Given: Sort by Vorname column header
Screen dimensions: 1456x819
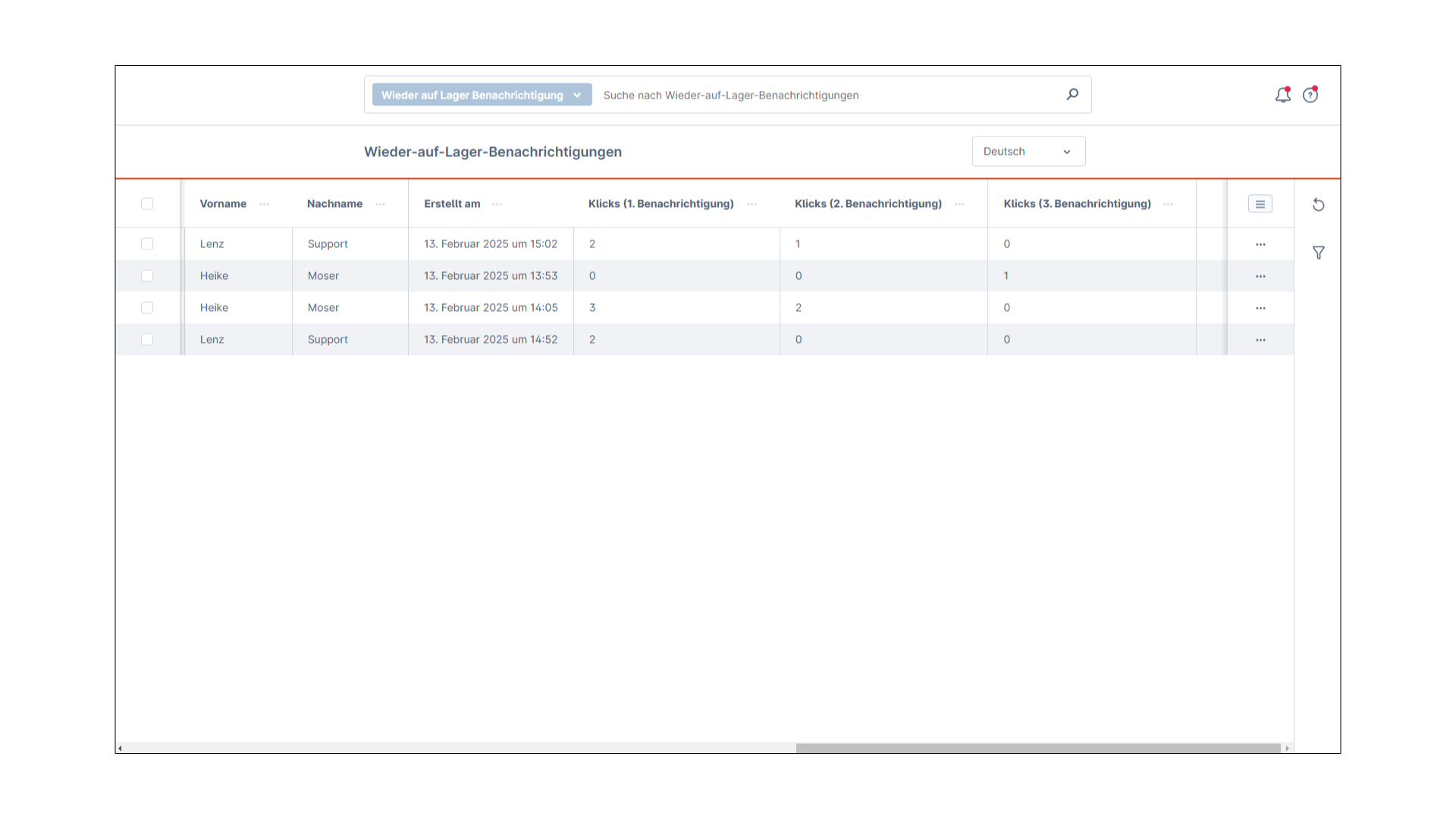Looking at the screenshot, I should pos(223,204).
